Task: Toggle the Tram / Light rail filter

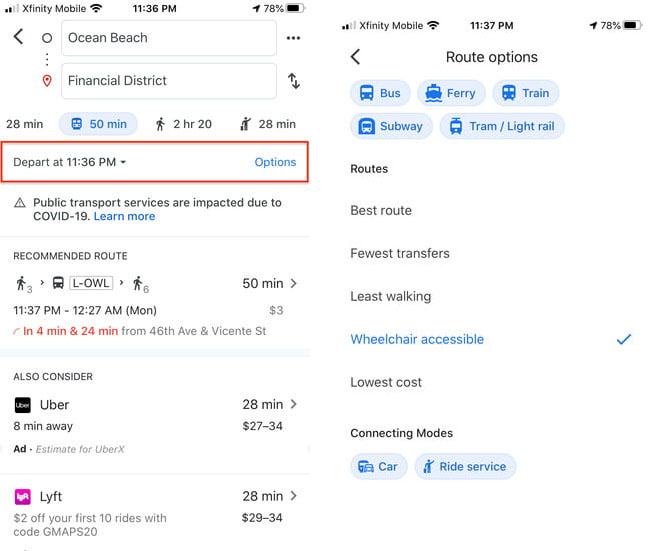Action: point(502,126)
